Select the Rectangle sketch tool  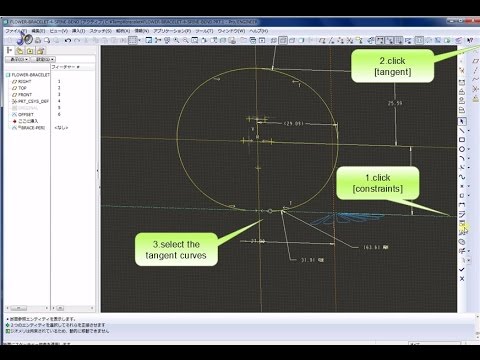click(462, 140)
